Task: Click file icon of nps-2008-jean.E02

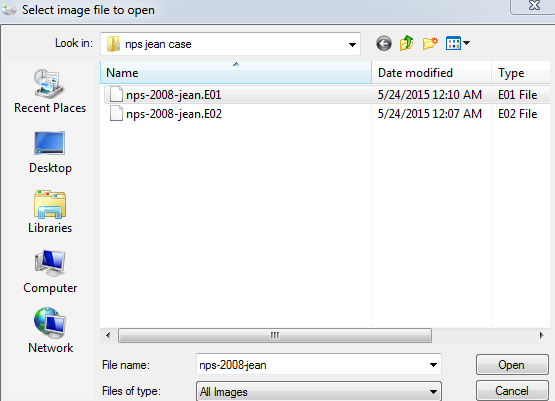Action: pyautogui.click(x=116, y=114)
